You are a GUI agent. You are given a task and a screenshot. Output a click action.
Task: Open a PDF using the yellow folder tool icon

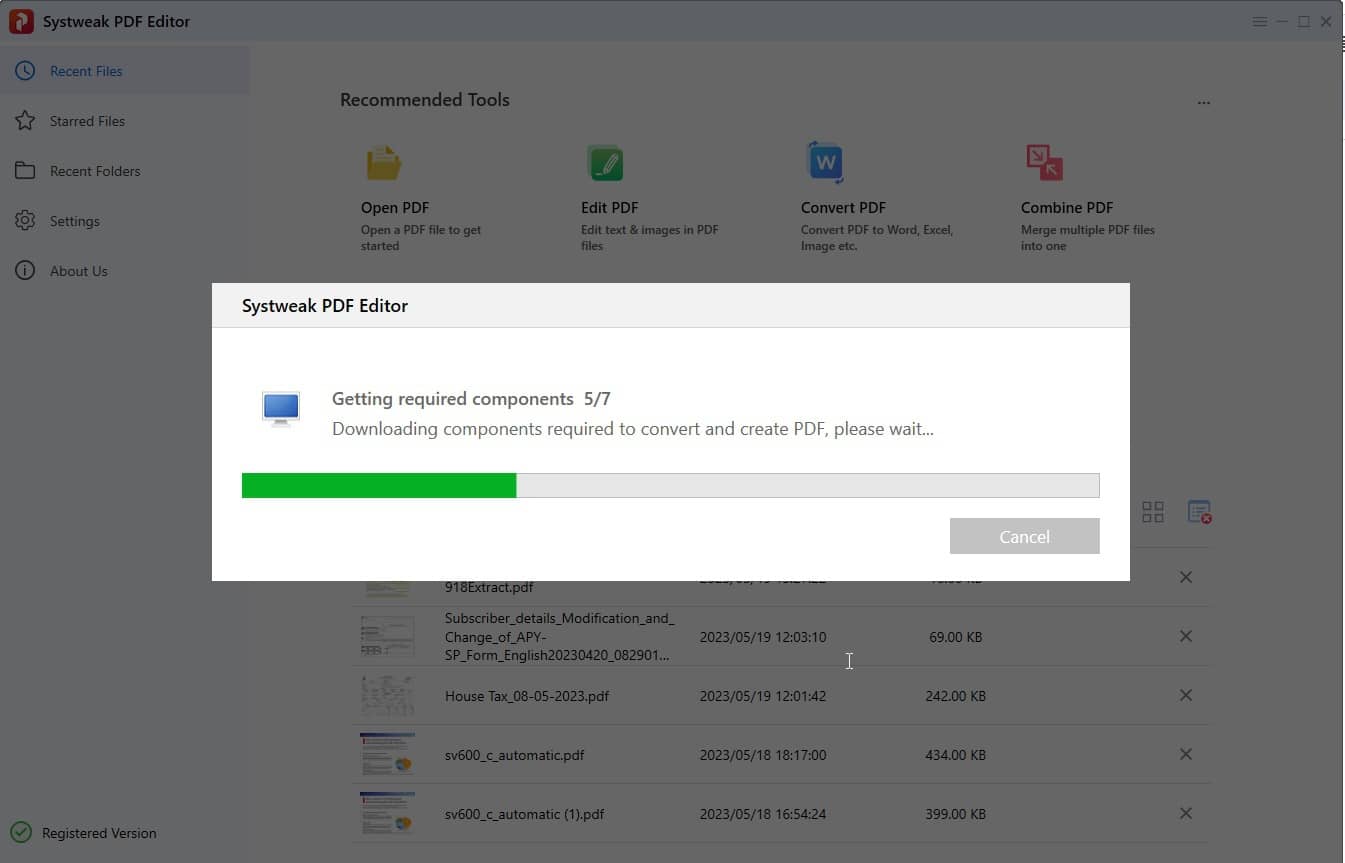(x=384, y=162)
